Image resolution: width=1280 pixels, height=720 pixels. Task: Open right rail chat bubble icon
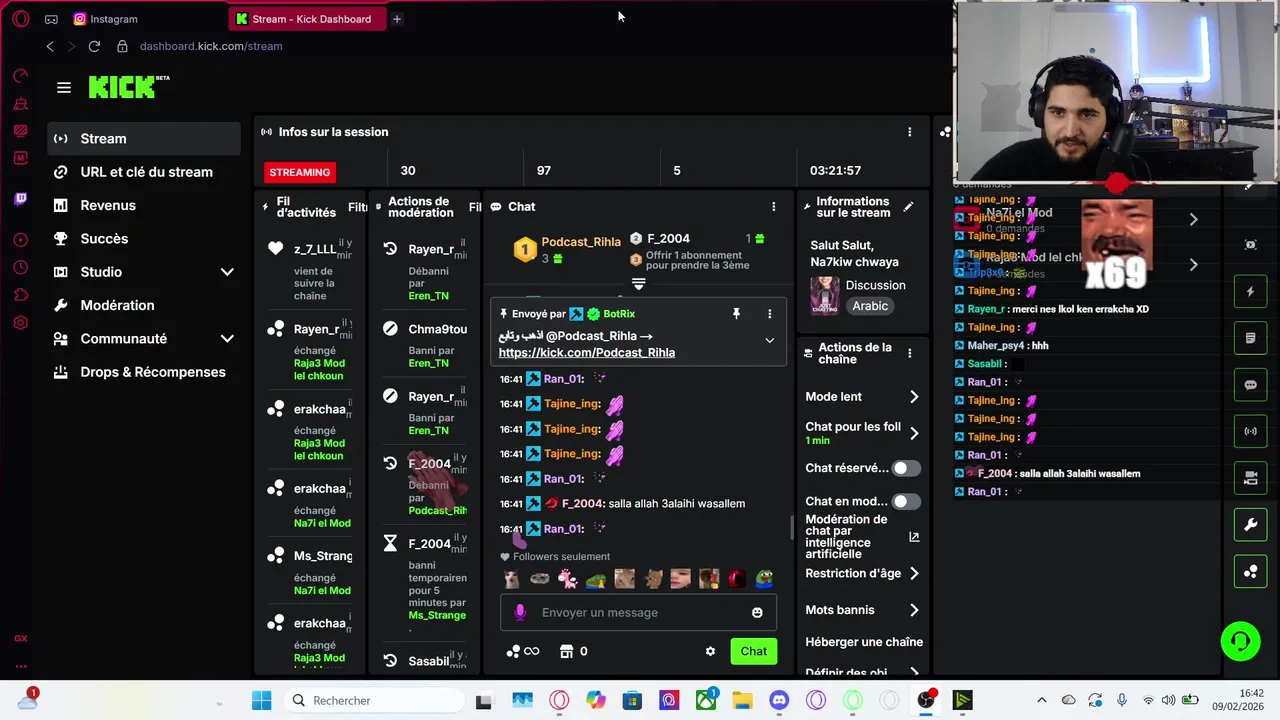pos(1250,385)
